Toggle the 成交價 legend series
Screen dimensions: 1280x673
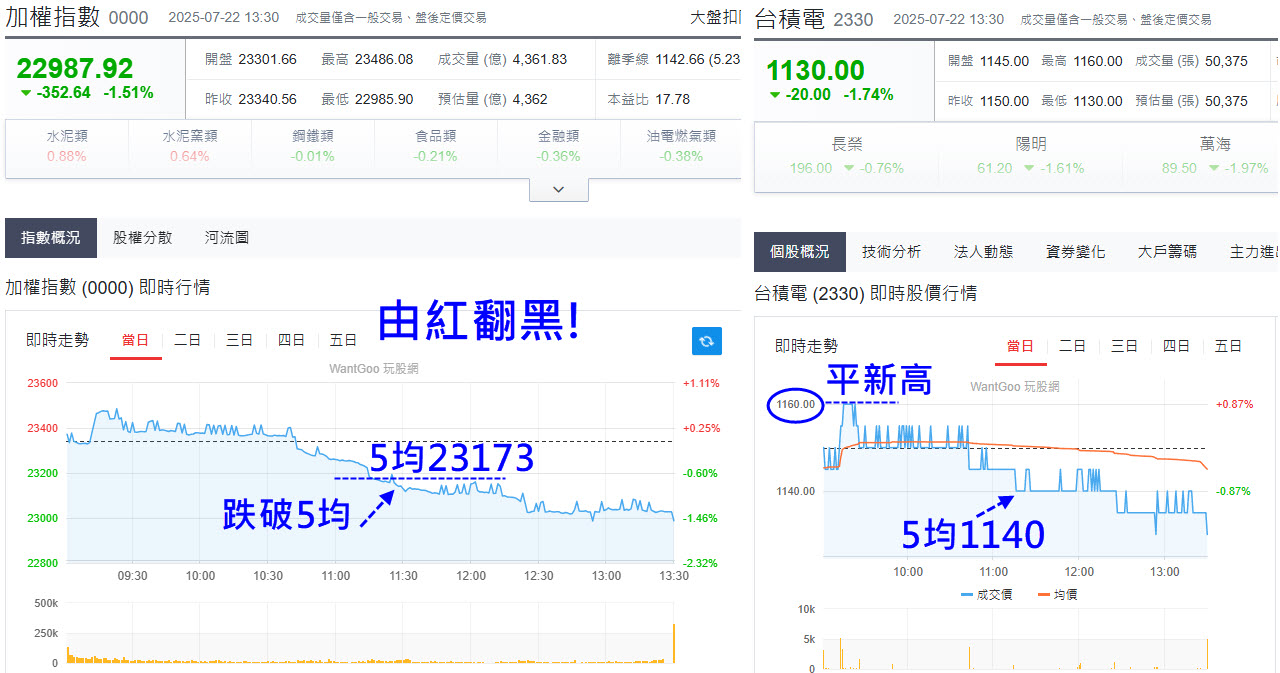tap(986, 595)
